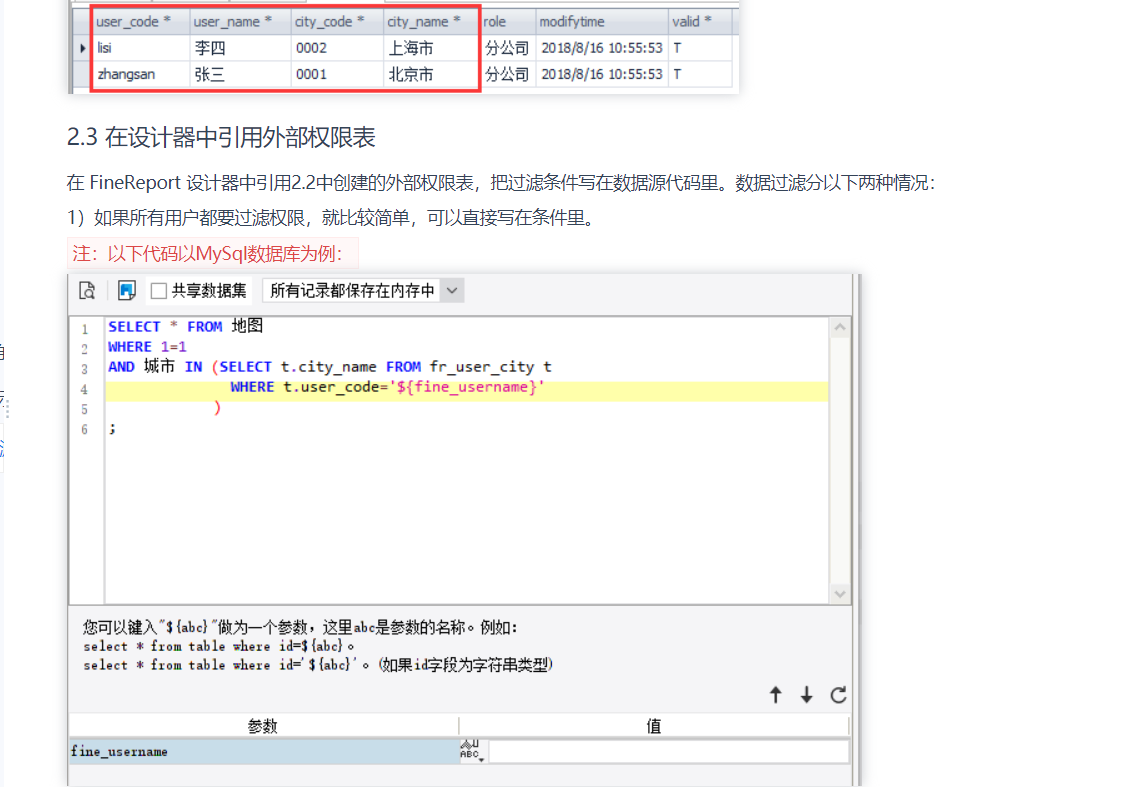
Task: Click the fine_username value input field
Action: coord(669,751)
